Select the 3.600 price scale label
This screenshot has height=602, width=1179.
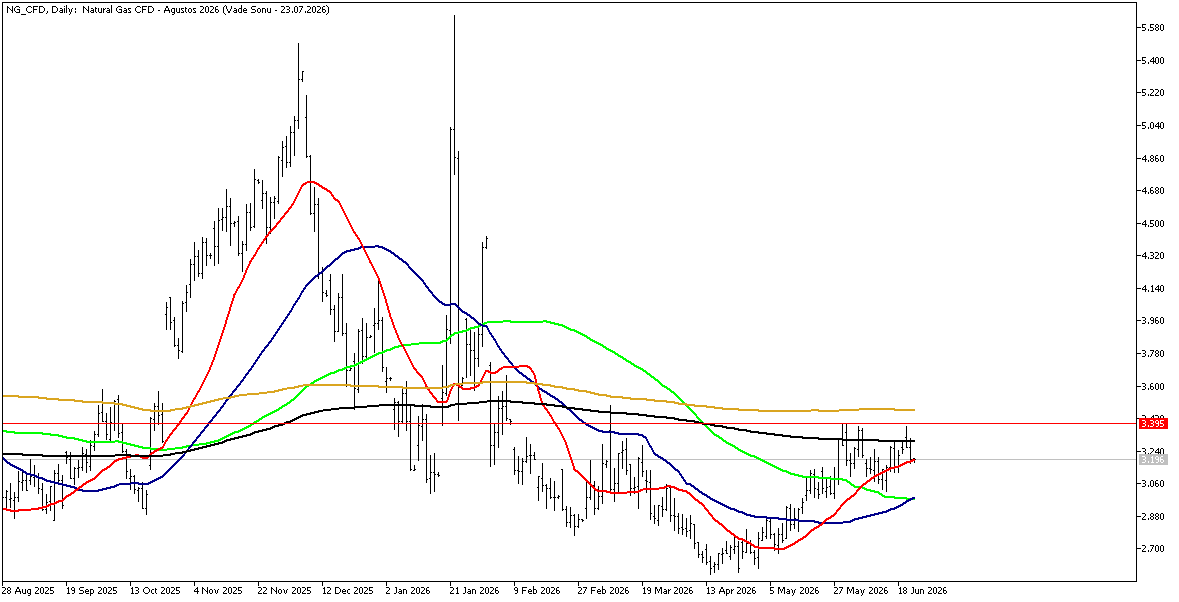click(x=1153, y=386)
